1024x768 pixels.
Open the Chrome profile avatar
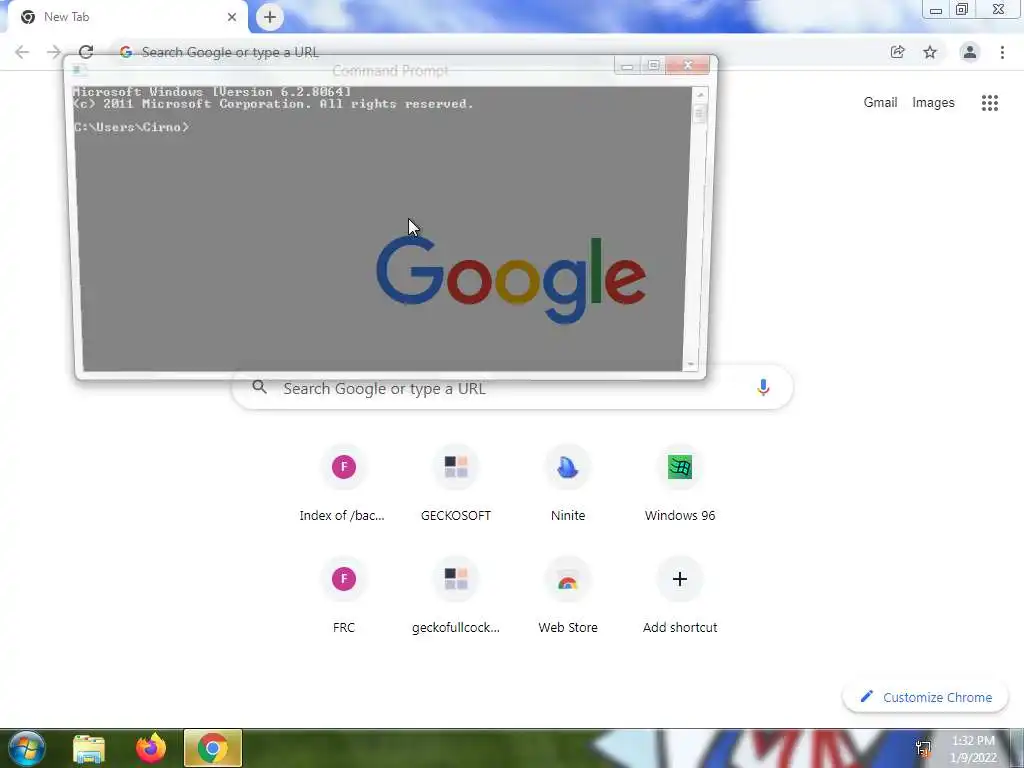[x=970, y=52]
